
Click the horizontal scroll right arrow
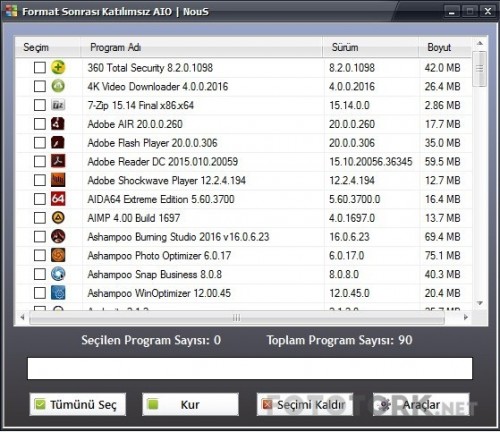(466, 317)
